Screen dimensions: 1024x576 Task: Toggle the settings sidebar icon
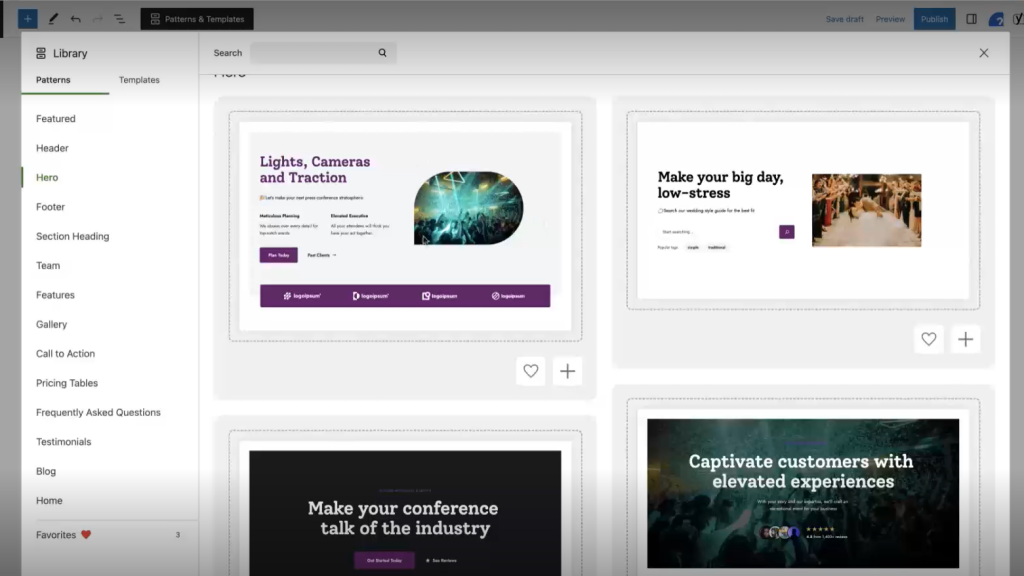tap(972, 19)
